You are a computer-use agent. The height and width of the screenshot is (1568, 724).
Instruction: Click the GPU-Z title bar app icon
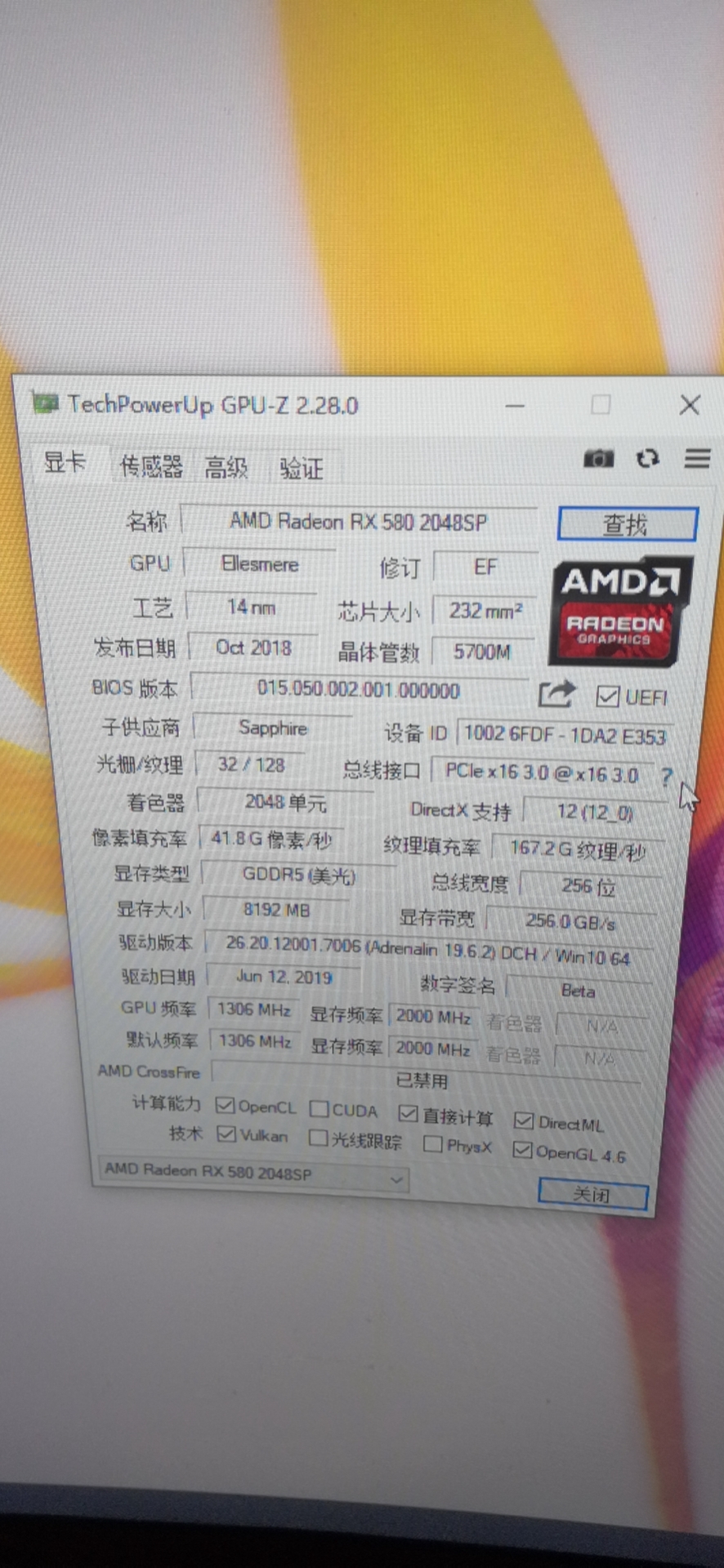tap(45, 402)
